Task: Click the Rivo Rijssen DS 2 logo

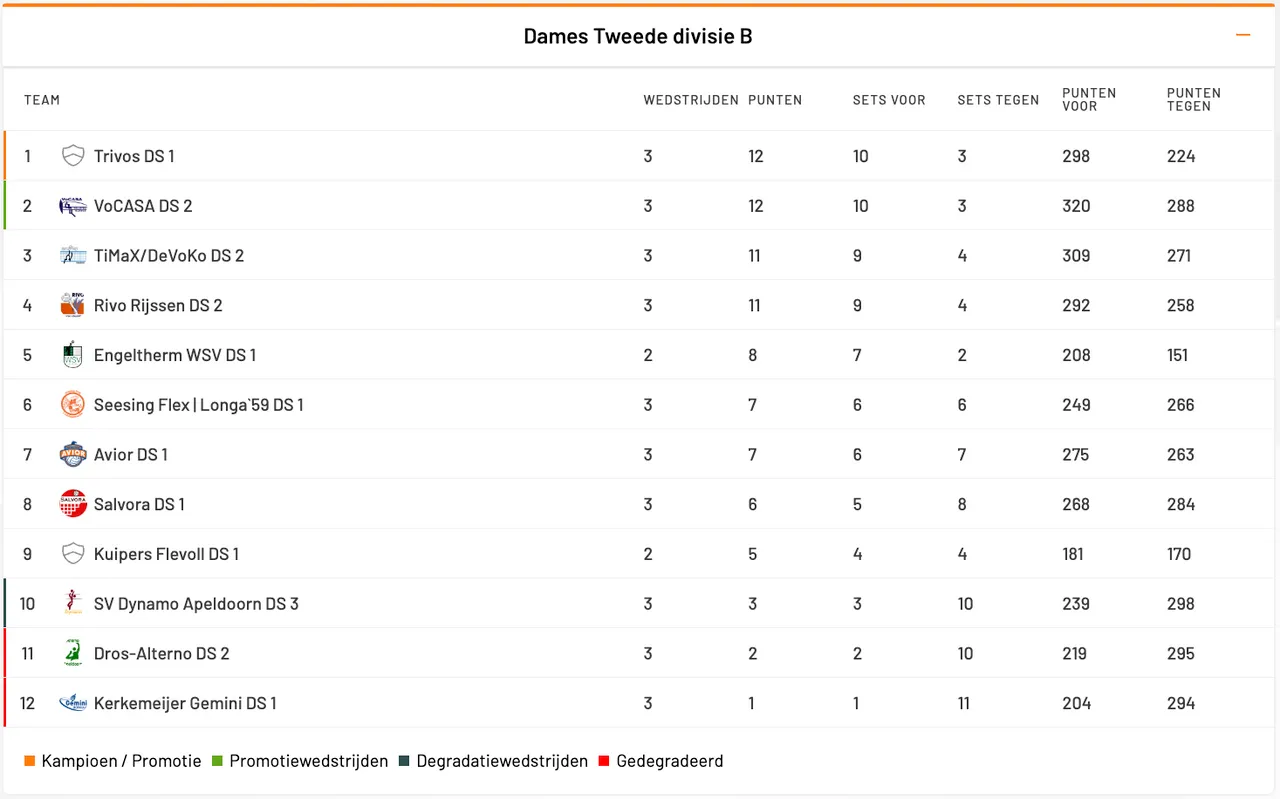Action: (72, 305)
